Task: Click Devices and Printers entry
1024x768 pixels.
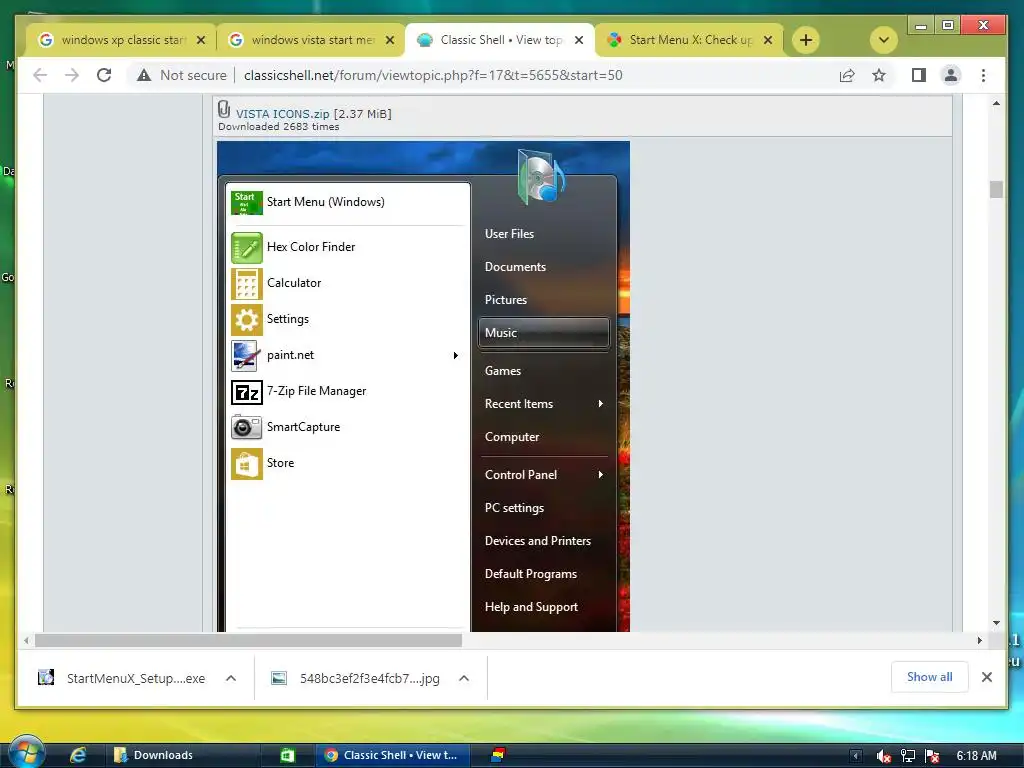Action: click(537, 541)
